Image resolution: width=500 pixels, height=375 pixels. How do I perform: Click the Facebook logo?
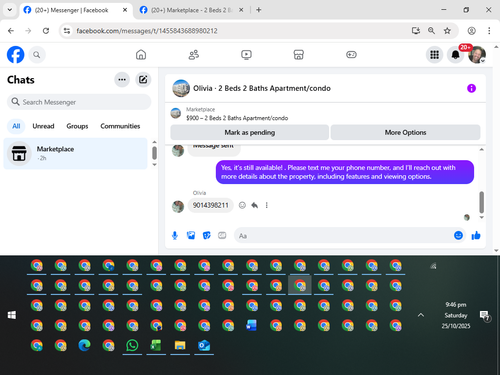pyautogui.click(x=15, y=55)
